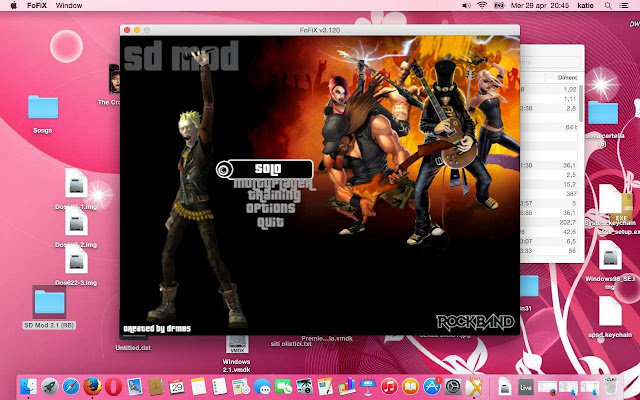
Task: Open Keynote in the Dock
Action: click(x=368, y=386)
